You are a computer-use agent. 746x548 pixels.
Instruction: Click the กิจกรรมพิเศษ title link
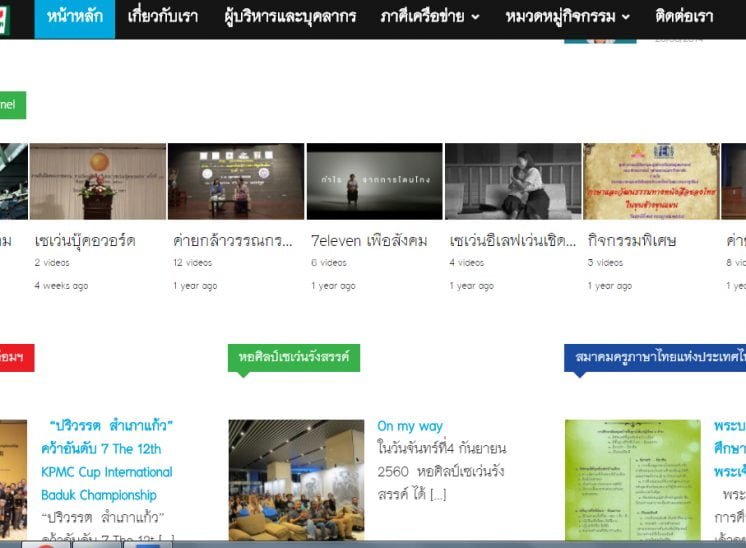coord(632,241)
